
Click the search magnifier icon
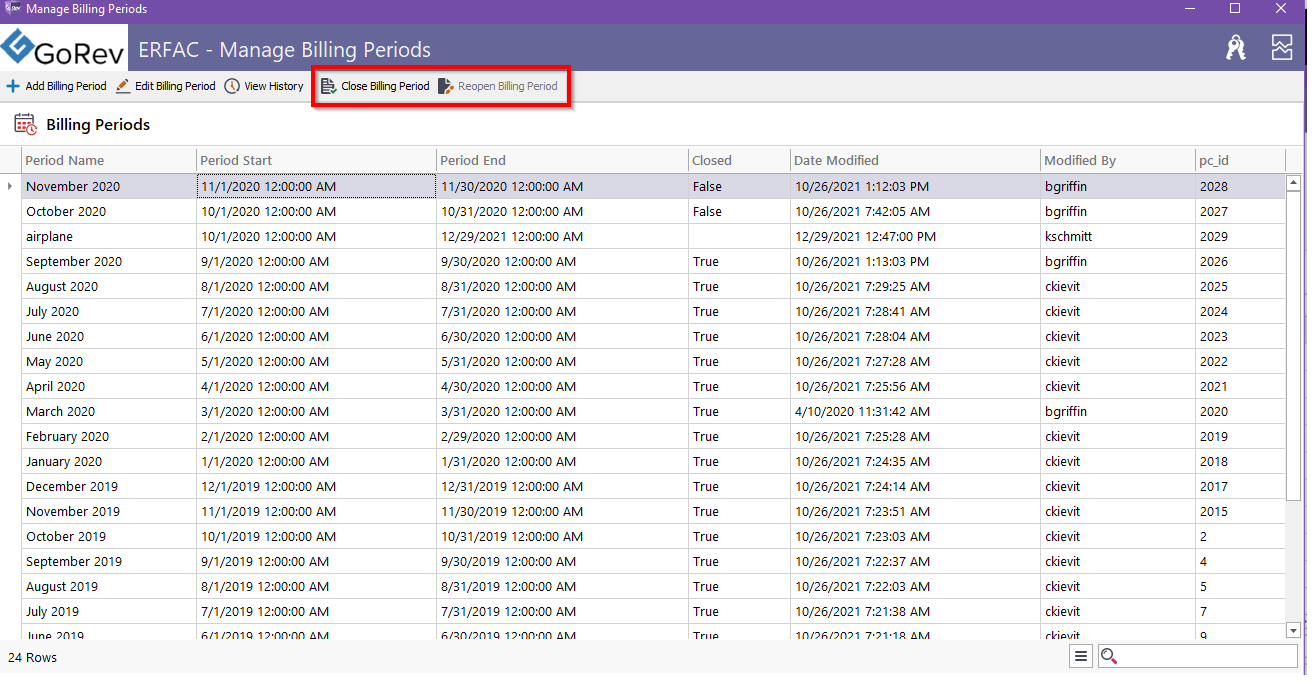1108,656
